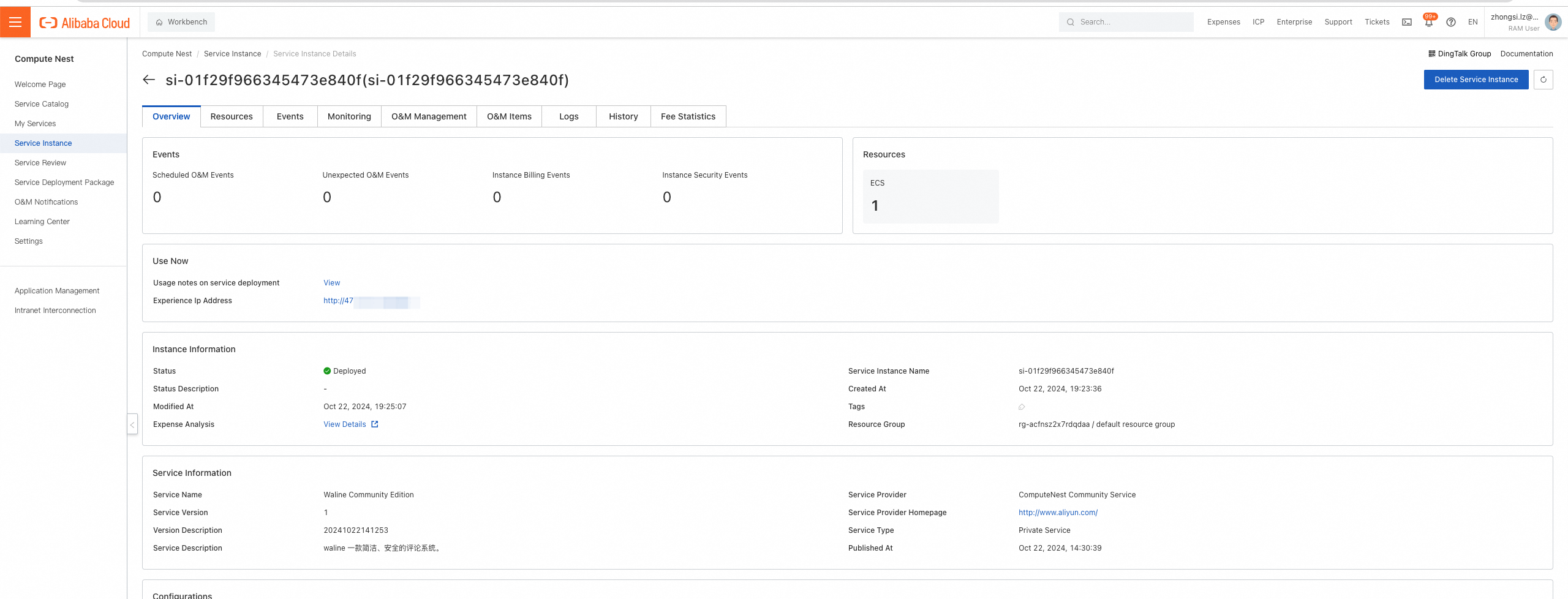The width and height of the screenshot is (1568, 599).
Task: Open Tickets in the top bar
Action: tap(1377, 22)
